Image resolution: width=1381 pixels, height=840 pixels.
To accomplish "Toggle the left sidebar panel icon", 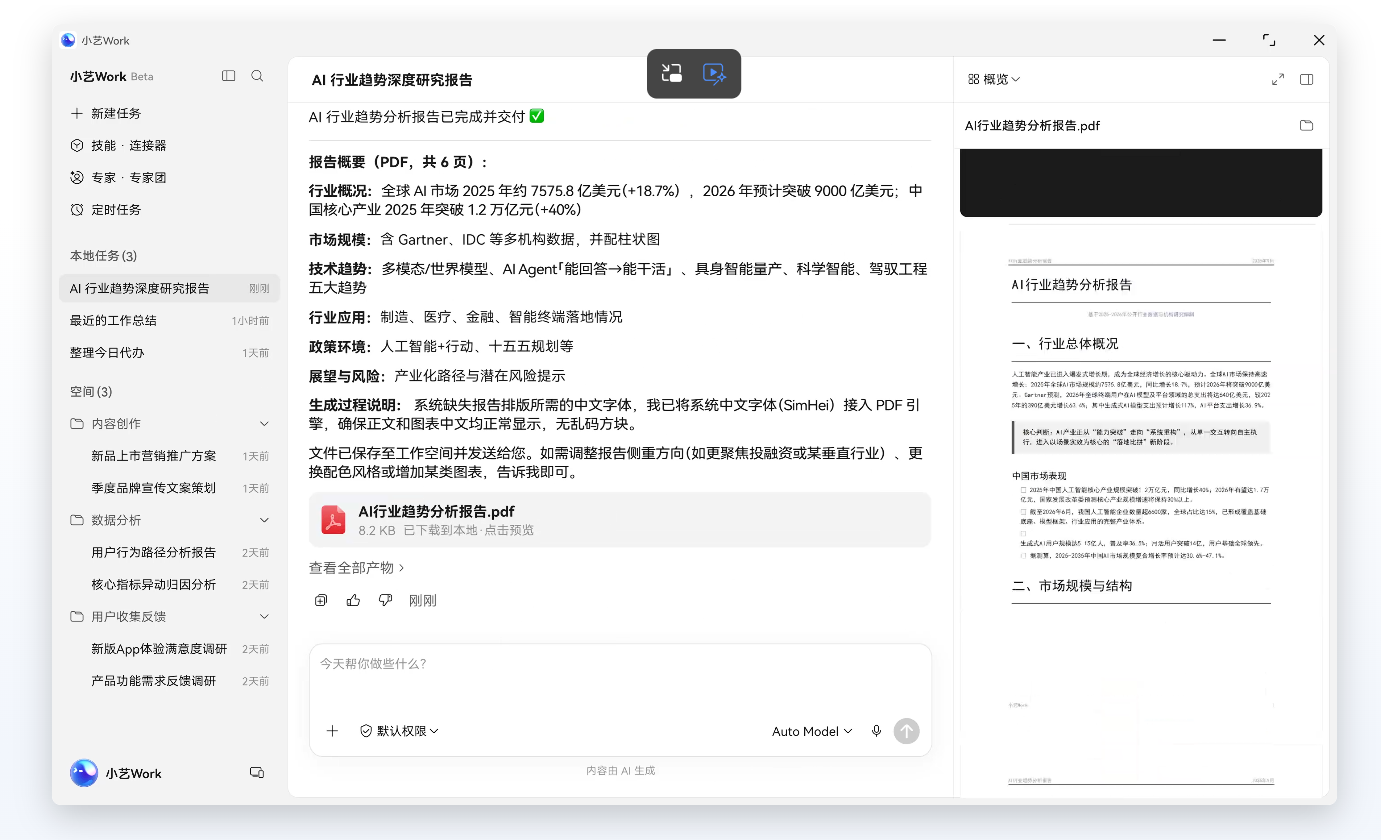I will [229, 76].
